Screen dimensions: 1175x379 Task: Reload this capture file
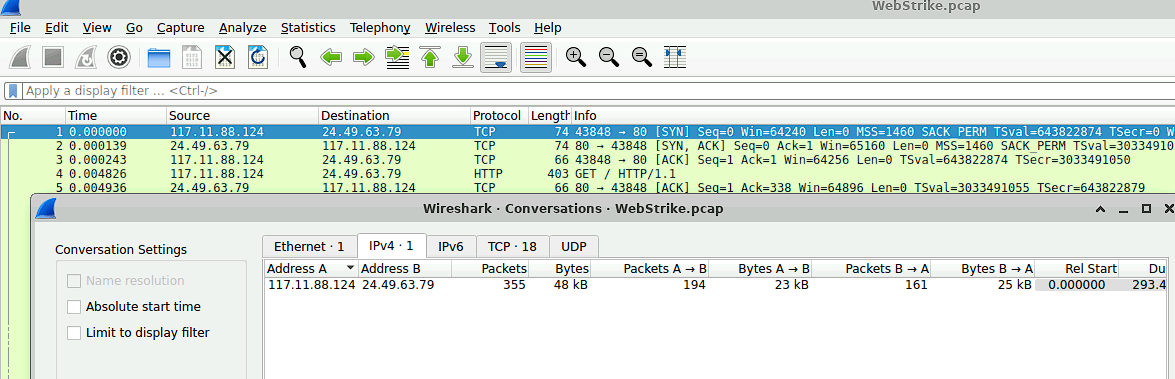(259, 57)
